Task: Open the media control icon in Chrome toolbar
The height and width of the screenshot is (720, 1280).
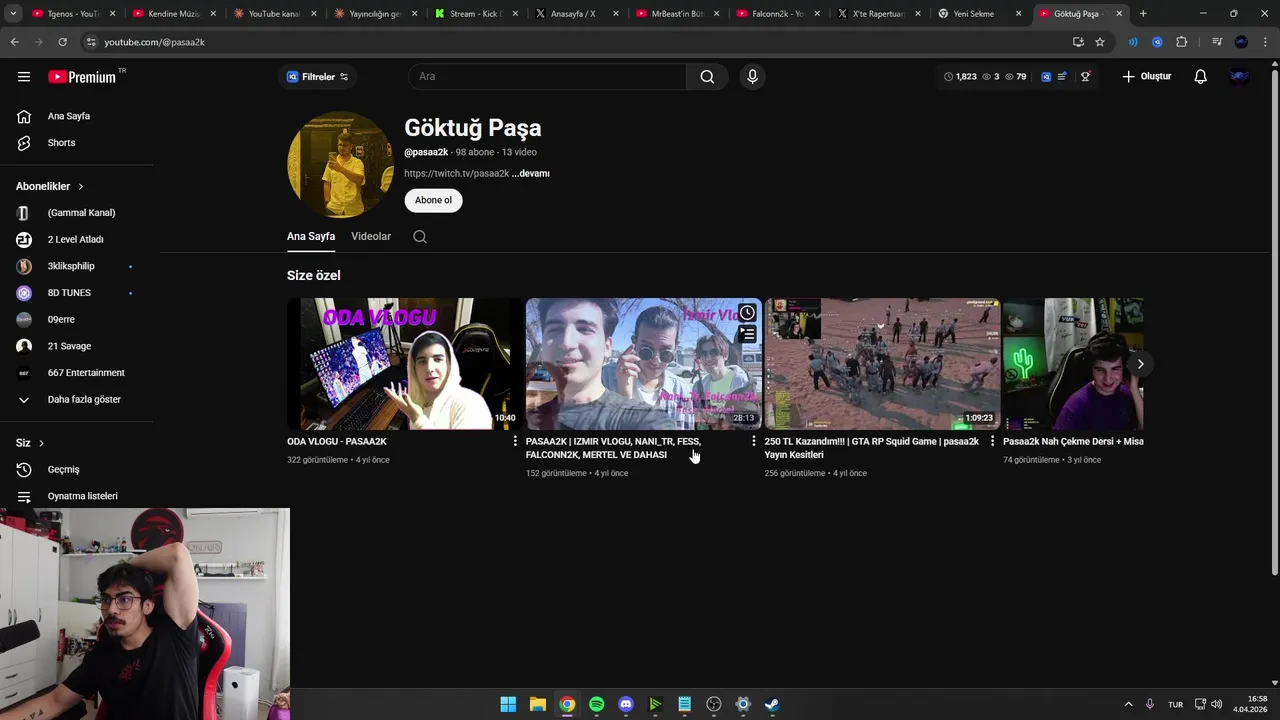Action: [x=1217, y=42]
